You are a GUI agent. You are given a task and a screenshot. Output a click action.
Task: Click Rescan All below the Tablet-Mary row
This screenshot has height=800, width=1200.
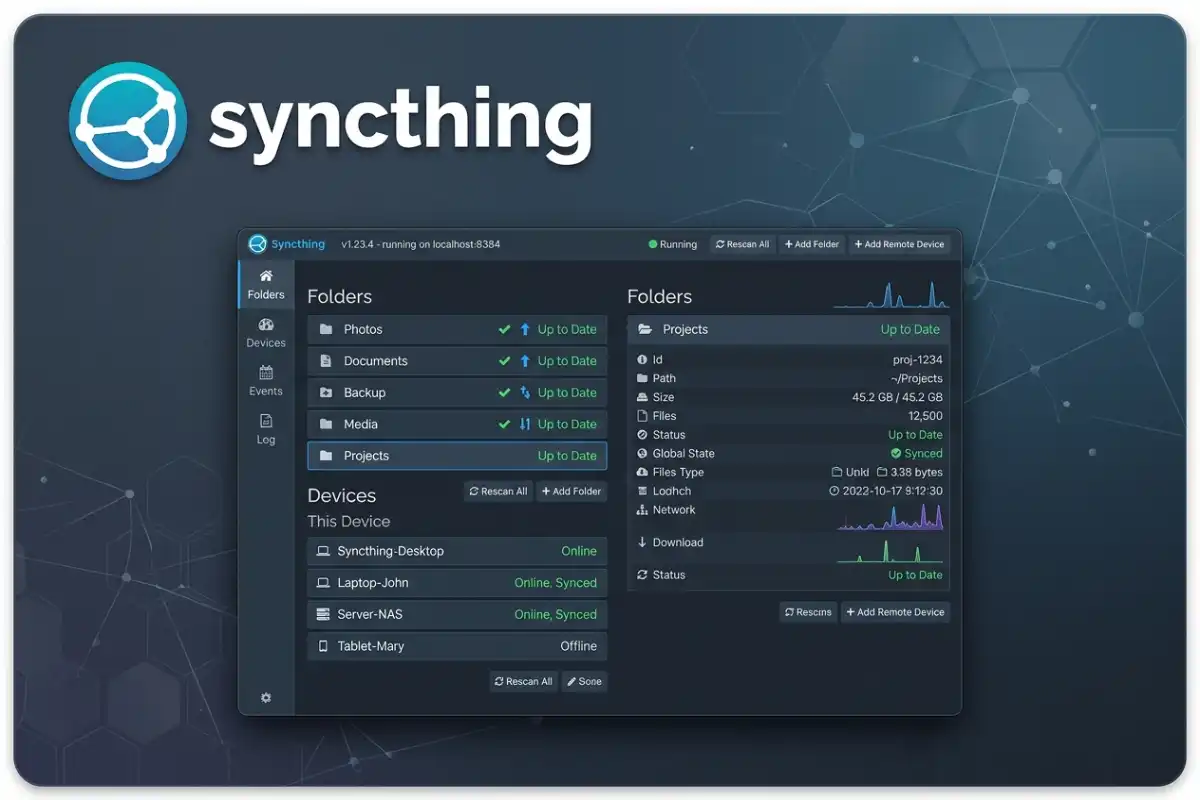pos(523,681)
